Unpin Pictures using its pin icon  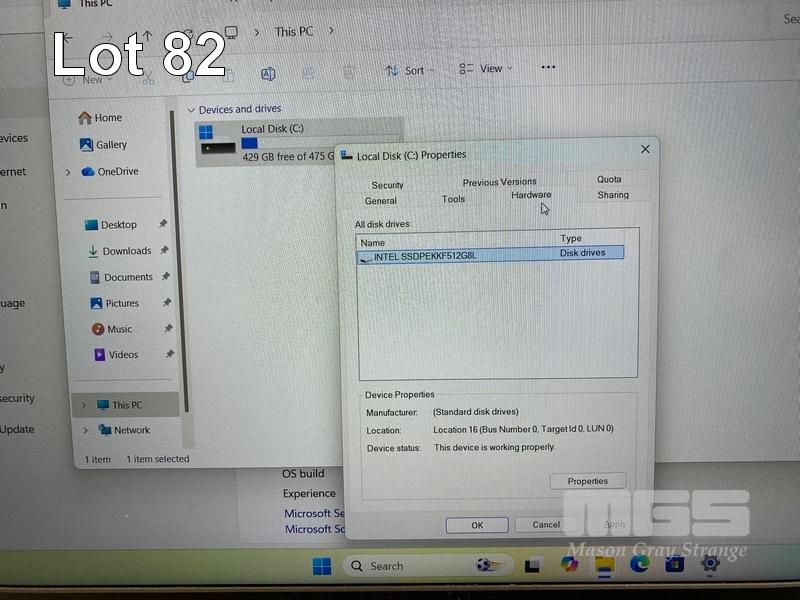(167, 302)
